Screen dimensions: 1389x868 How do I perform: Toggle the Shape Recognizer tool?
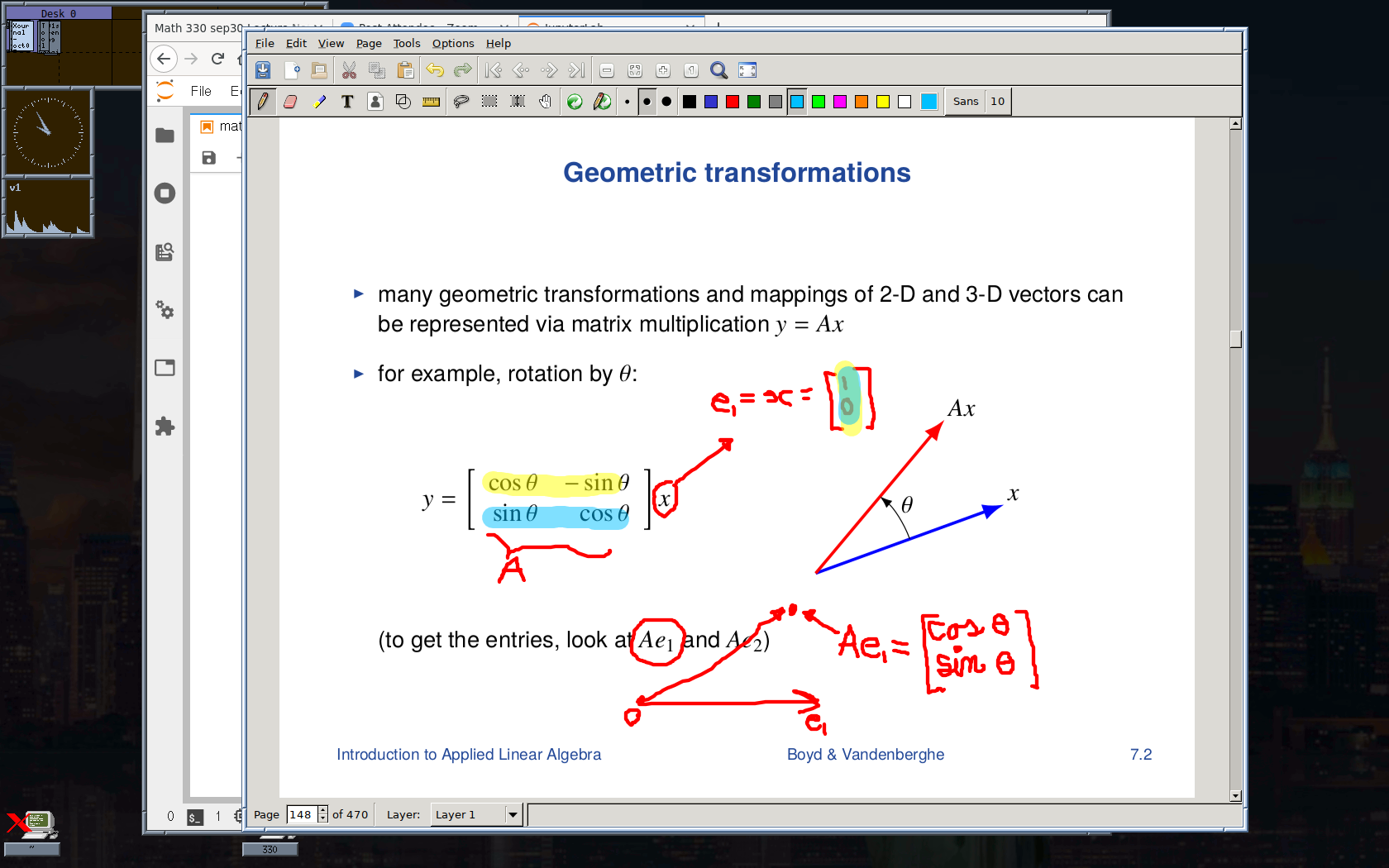(403, 102)
